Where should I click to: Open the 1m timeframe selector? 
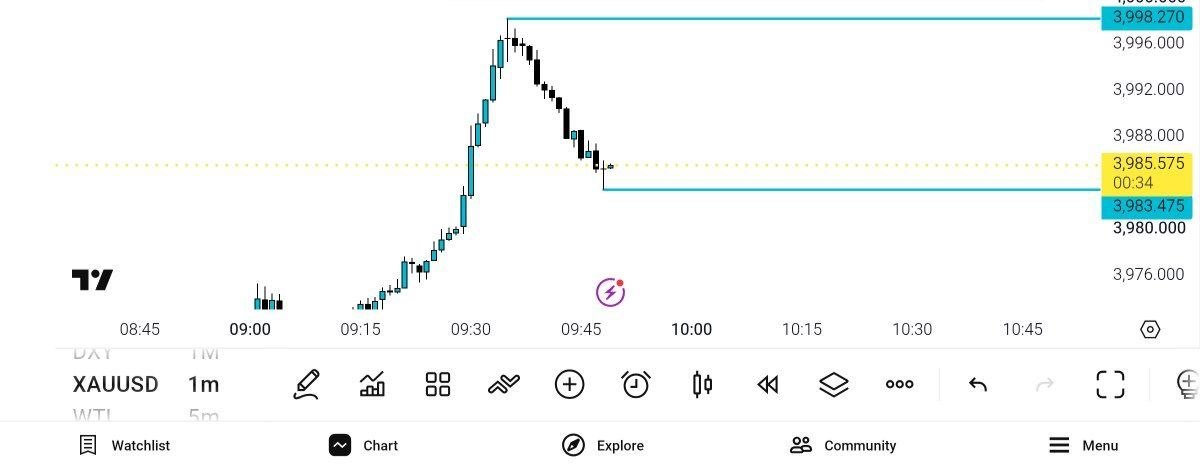click(203, 384)
